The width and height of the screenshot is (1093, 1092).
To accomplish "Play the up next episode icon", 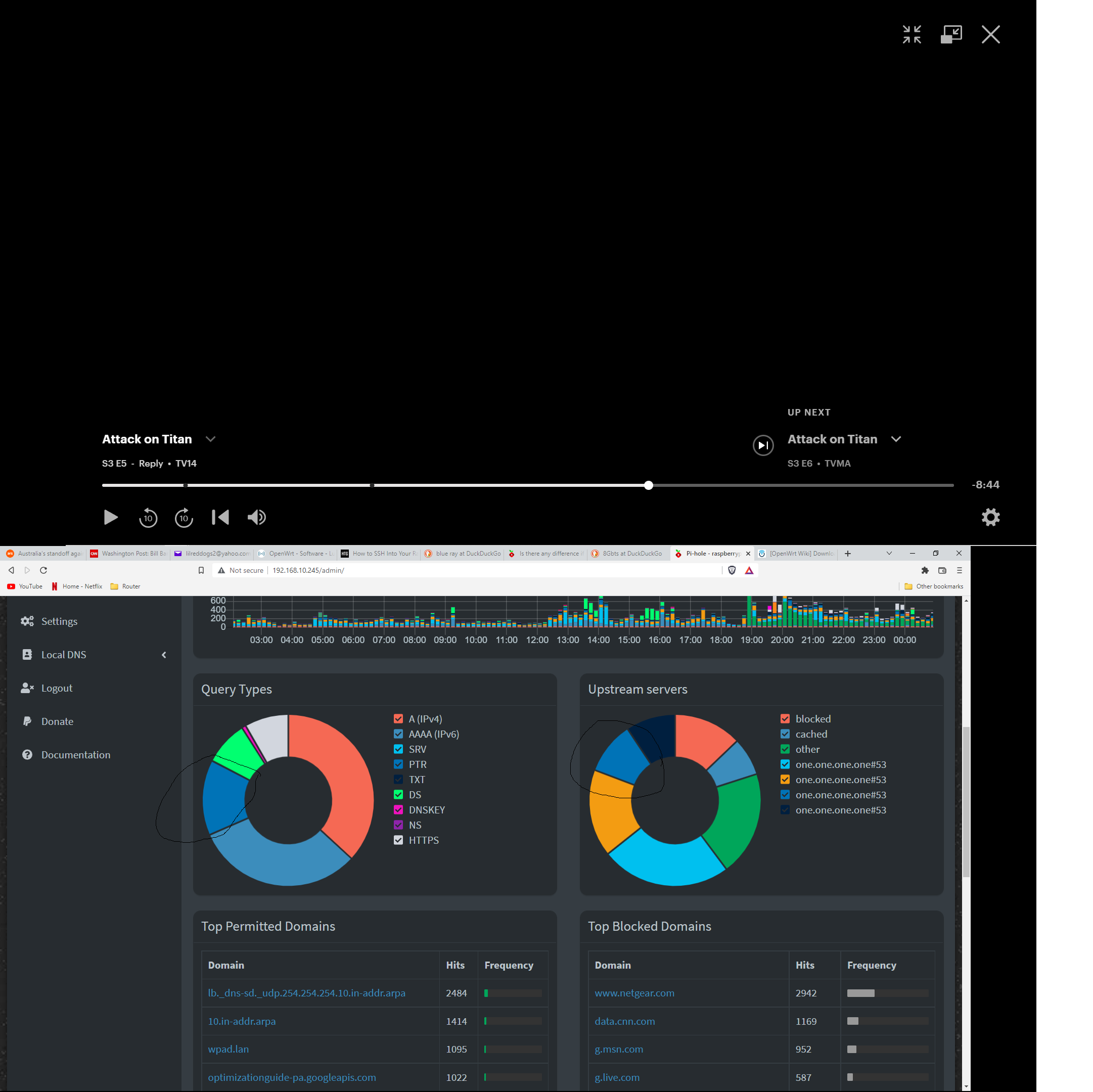I will coord(762,445).
